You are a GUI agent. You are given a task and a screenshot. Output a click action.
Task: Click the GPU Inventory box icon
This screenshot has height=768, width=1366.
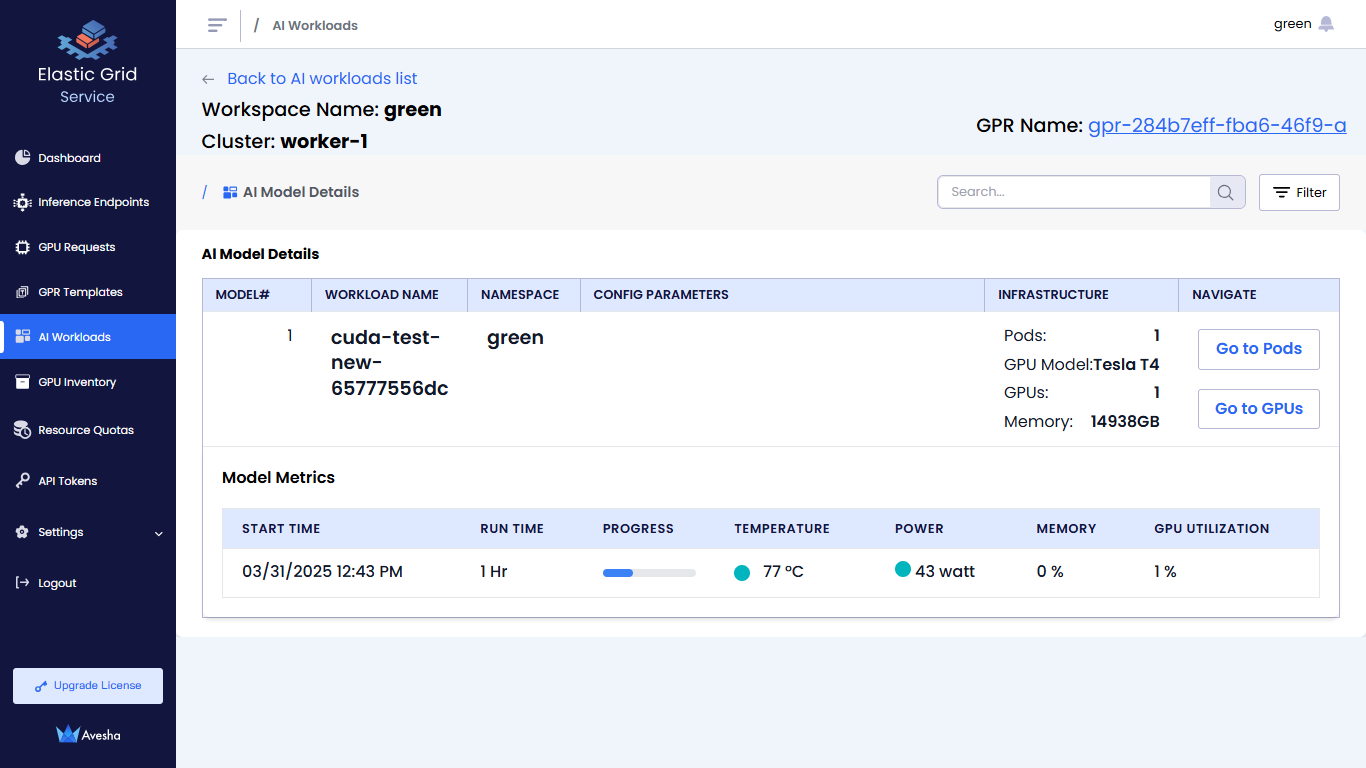coord(22,382)
